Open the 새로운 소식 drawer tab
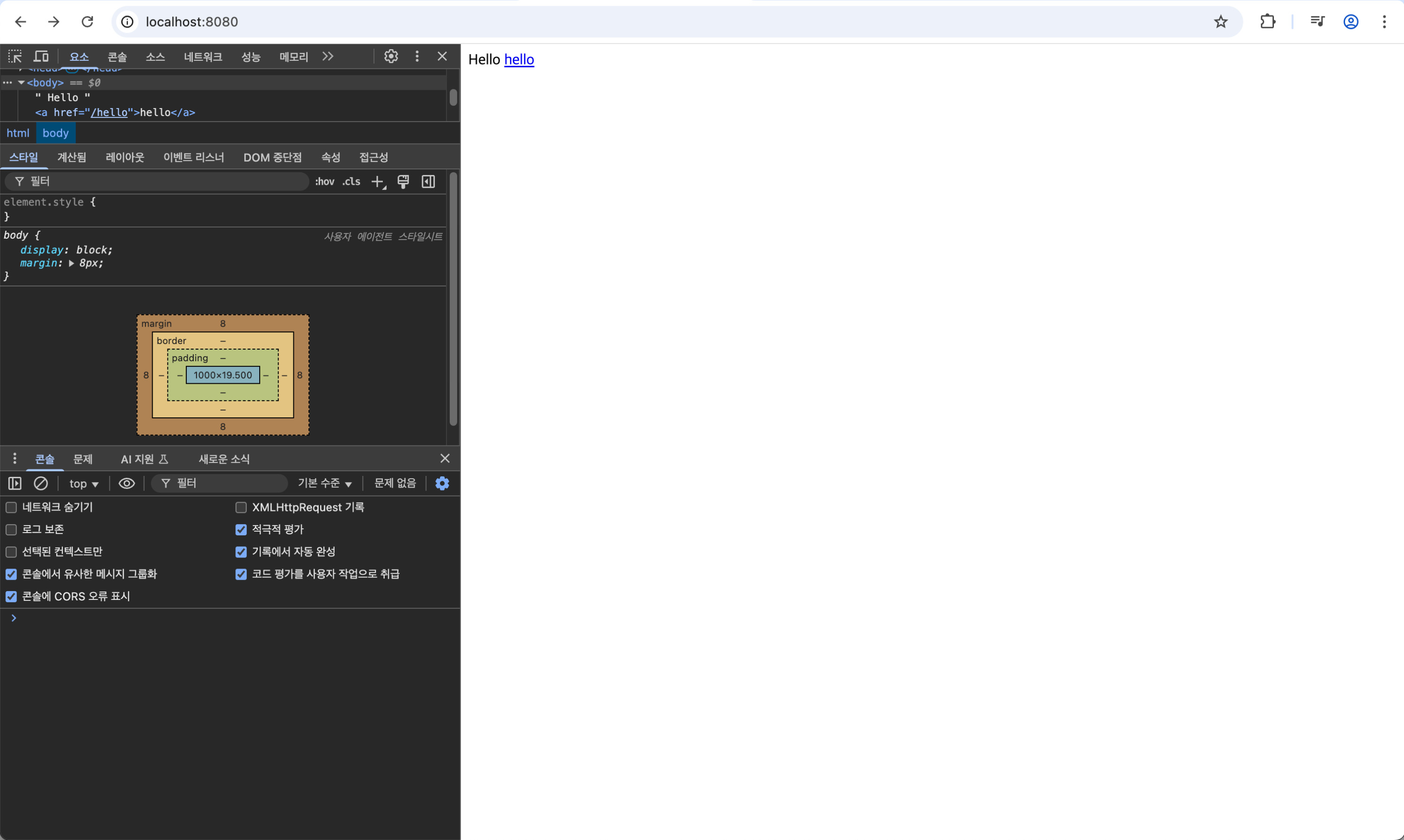The height and width of the screenshot is (840, 1404). (x=224, y=459)
